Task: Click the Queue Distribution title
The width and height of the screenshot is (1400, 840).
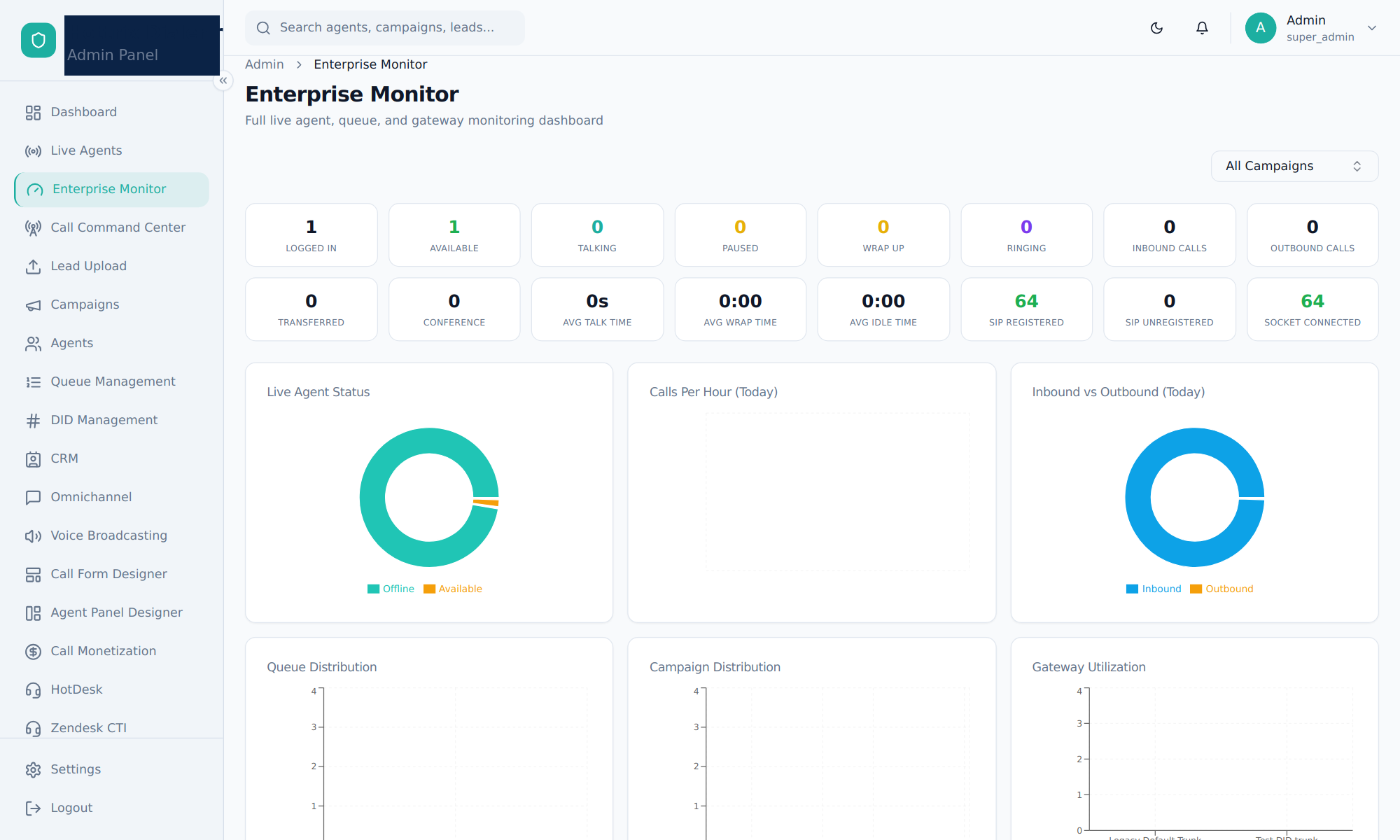Action: tap(321, 667)
